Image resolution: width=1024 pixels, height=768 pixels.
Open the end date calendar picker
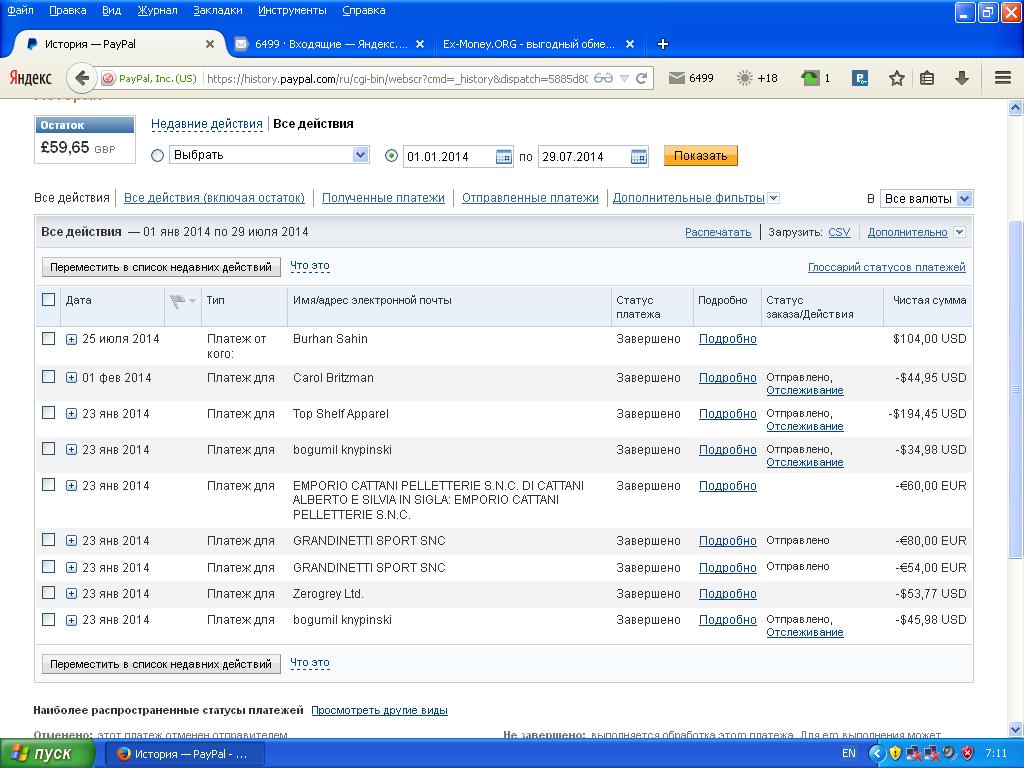[x=639, y=157]
